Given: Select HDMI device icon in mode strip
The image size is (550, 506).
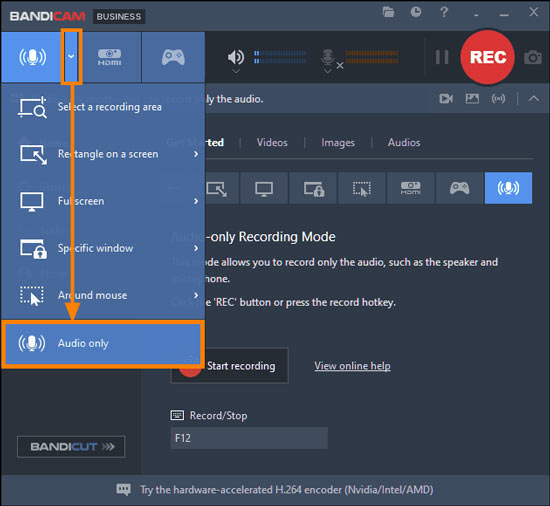Looking at the screenshot, I should click(x=410, y=188).
